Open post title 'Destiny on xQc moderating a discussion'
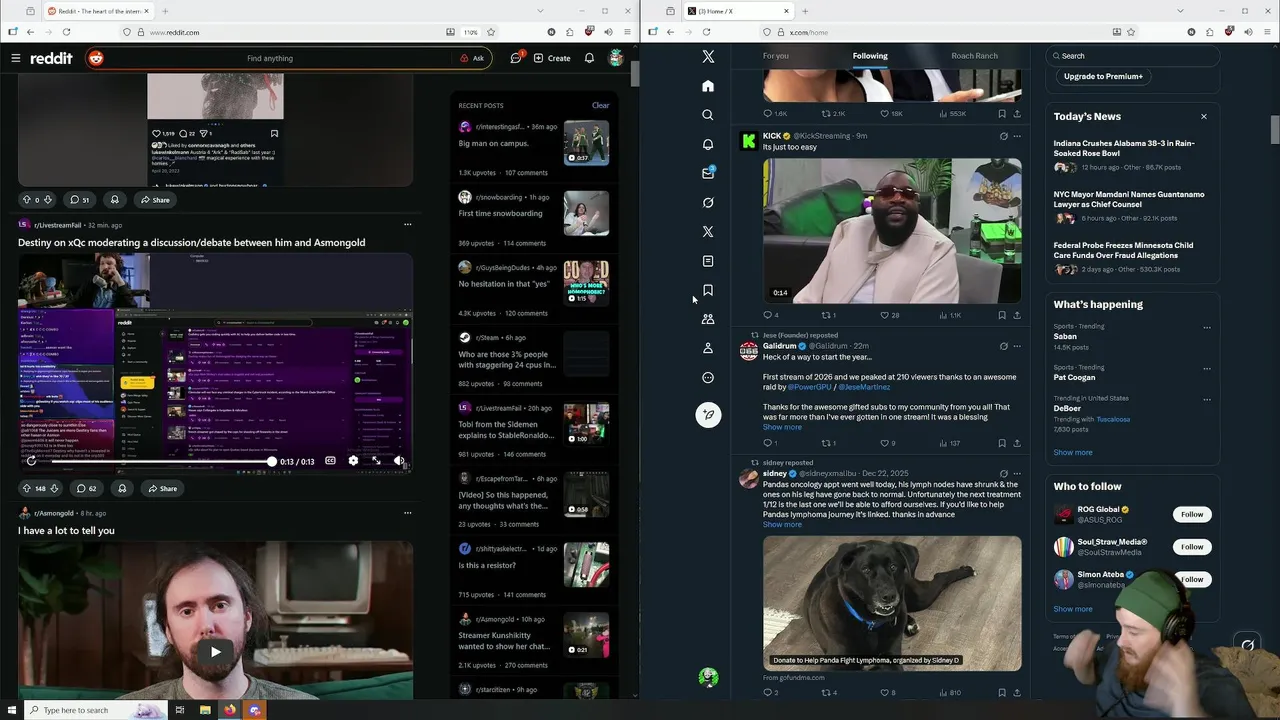The width and height of the screenshot is (1280, 720). pos(191,243)
